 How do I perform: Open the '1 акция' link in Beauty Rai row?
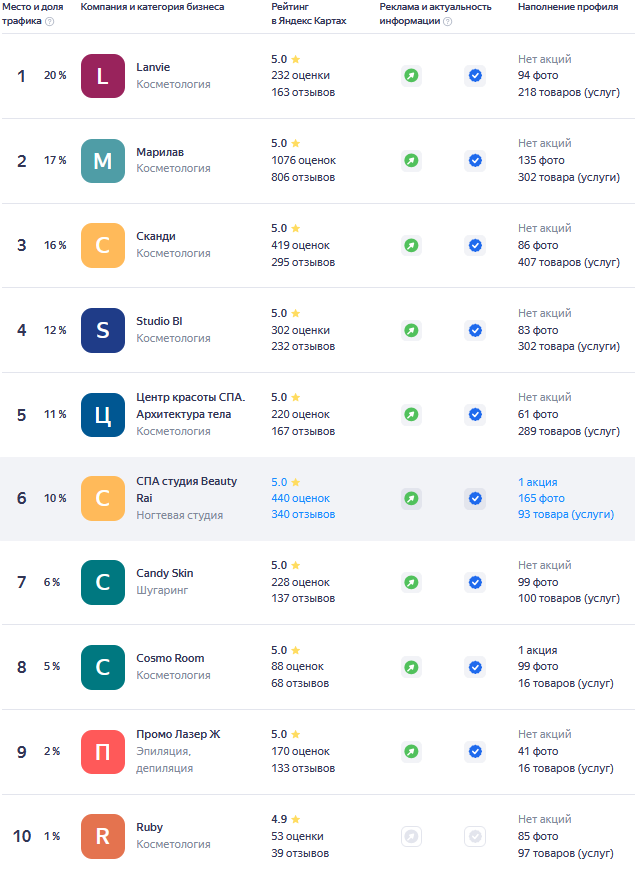[537, 482]
